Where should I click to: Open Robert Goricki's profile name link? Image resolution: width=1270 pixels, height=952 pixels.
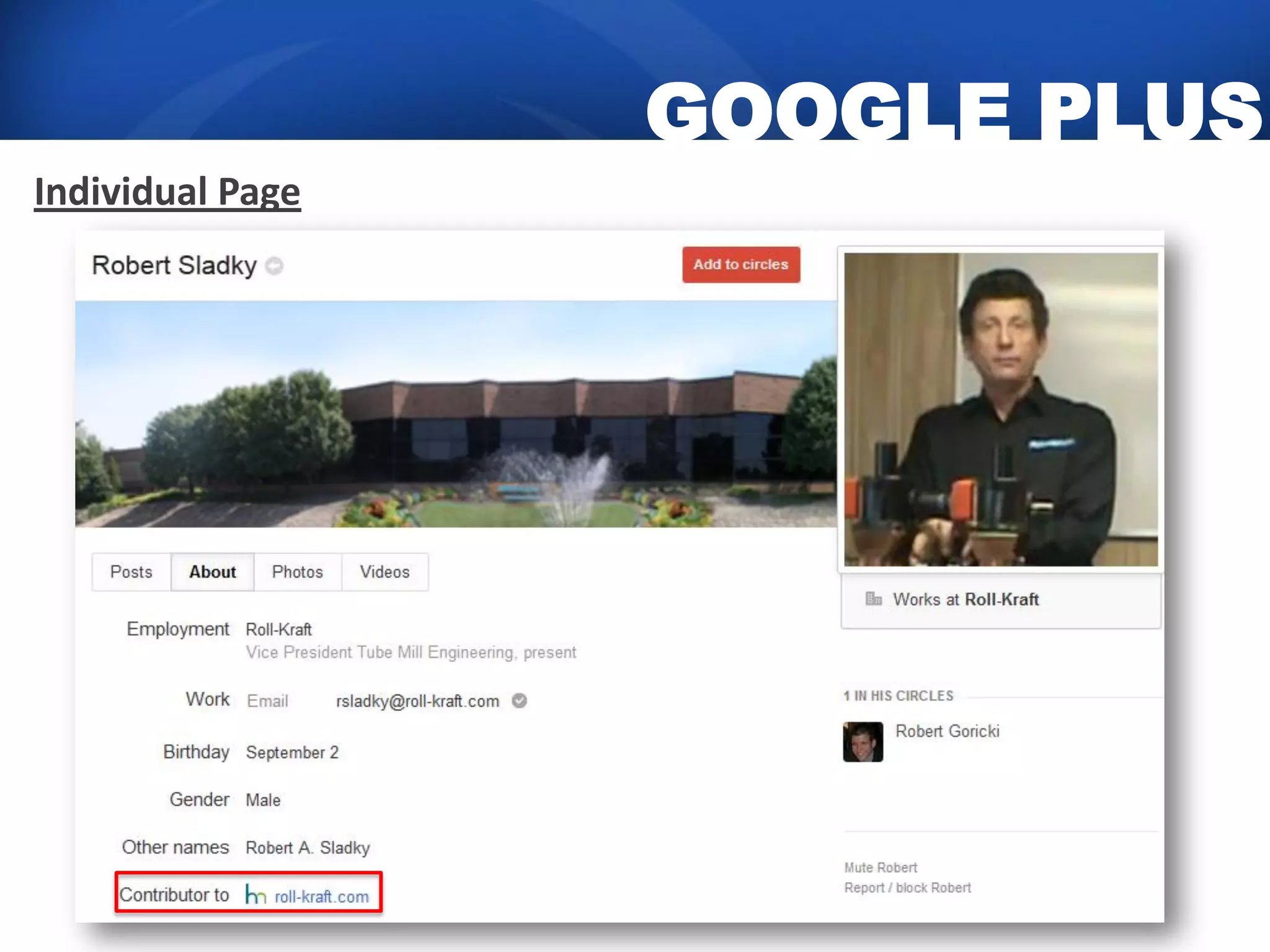click(948, 731)
